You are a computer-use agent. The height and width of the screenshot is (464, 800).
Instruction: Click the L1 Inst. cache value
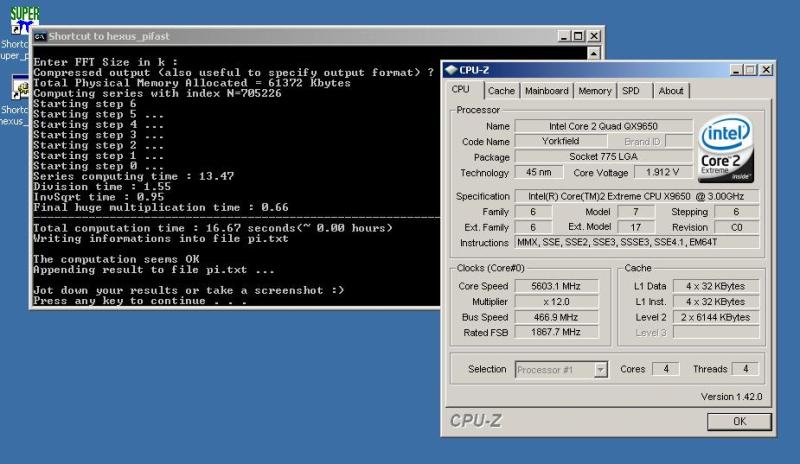pos(716,302)
